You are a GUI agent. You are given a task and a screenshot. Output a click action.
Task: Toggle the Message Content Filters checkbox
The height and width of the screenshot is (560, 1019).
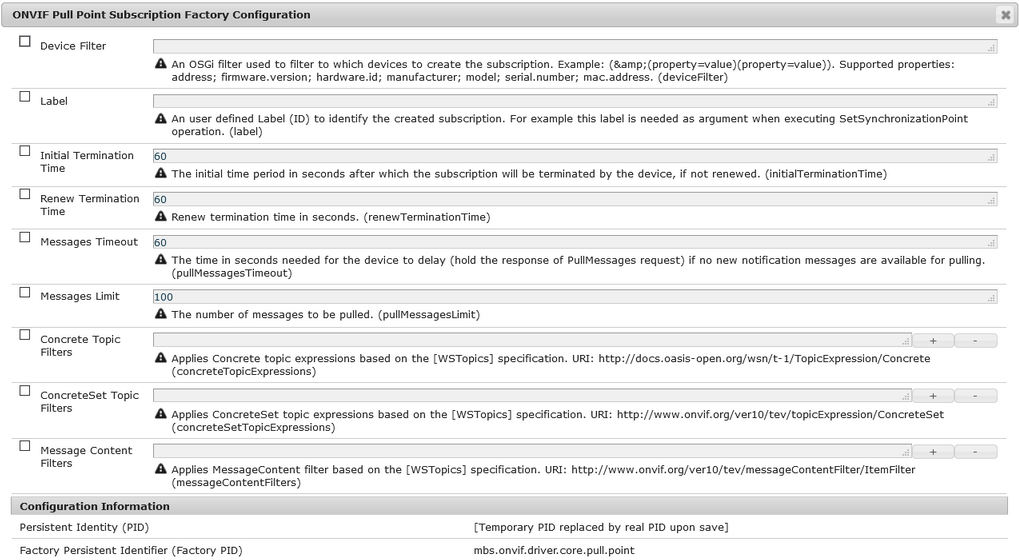pos(25,446)
